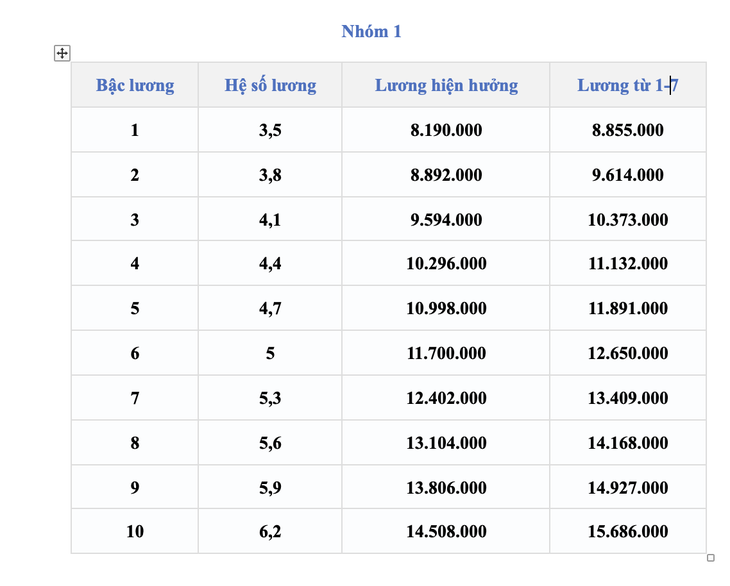Viewport: 730px width, 586px height.
Task: Click the cell containing 9.594.000
Action: 446,220
